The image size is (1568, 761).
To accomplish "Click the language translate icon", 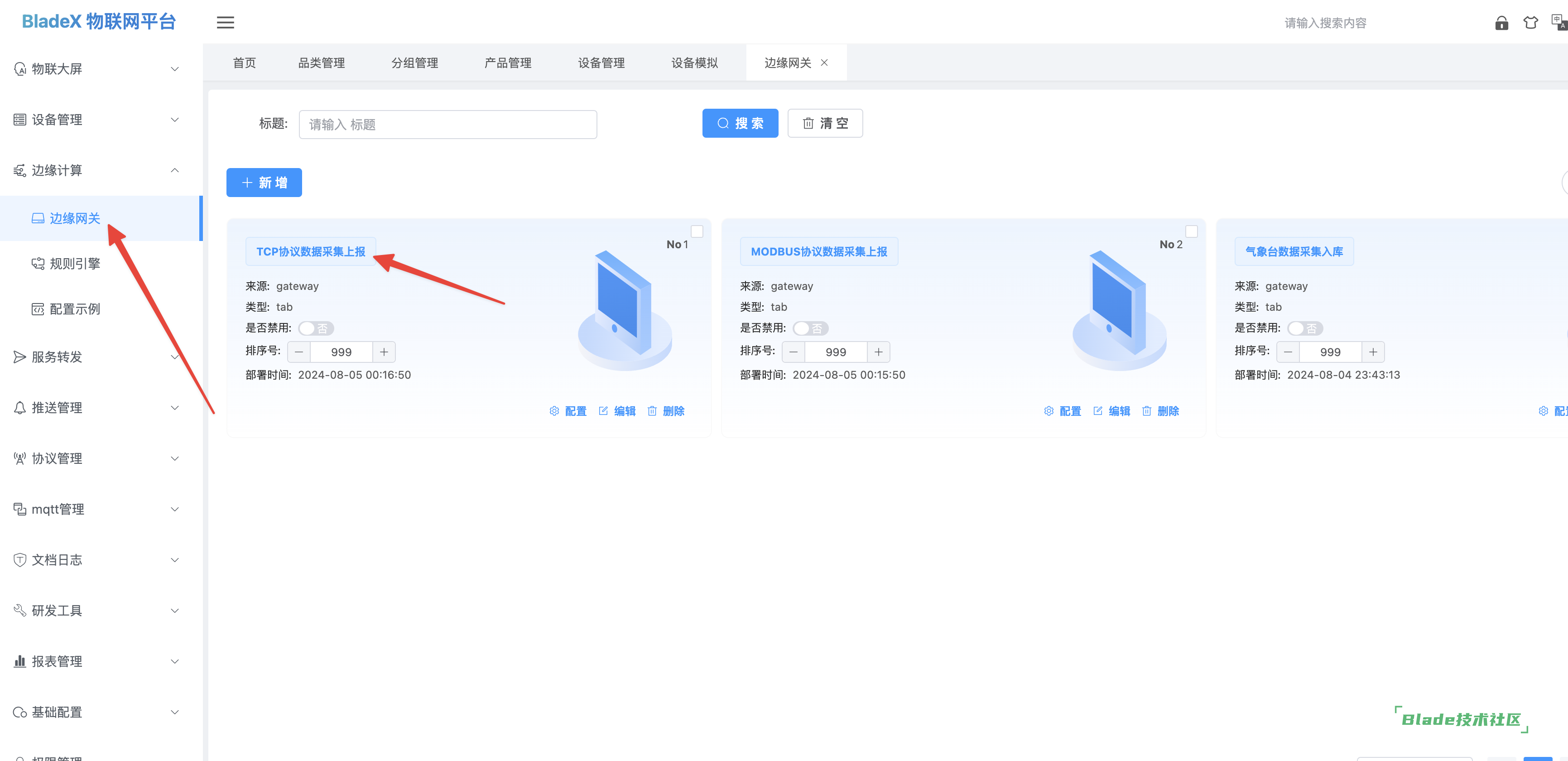I will click(x=1559, y=22).
